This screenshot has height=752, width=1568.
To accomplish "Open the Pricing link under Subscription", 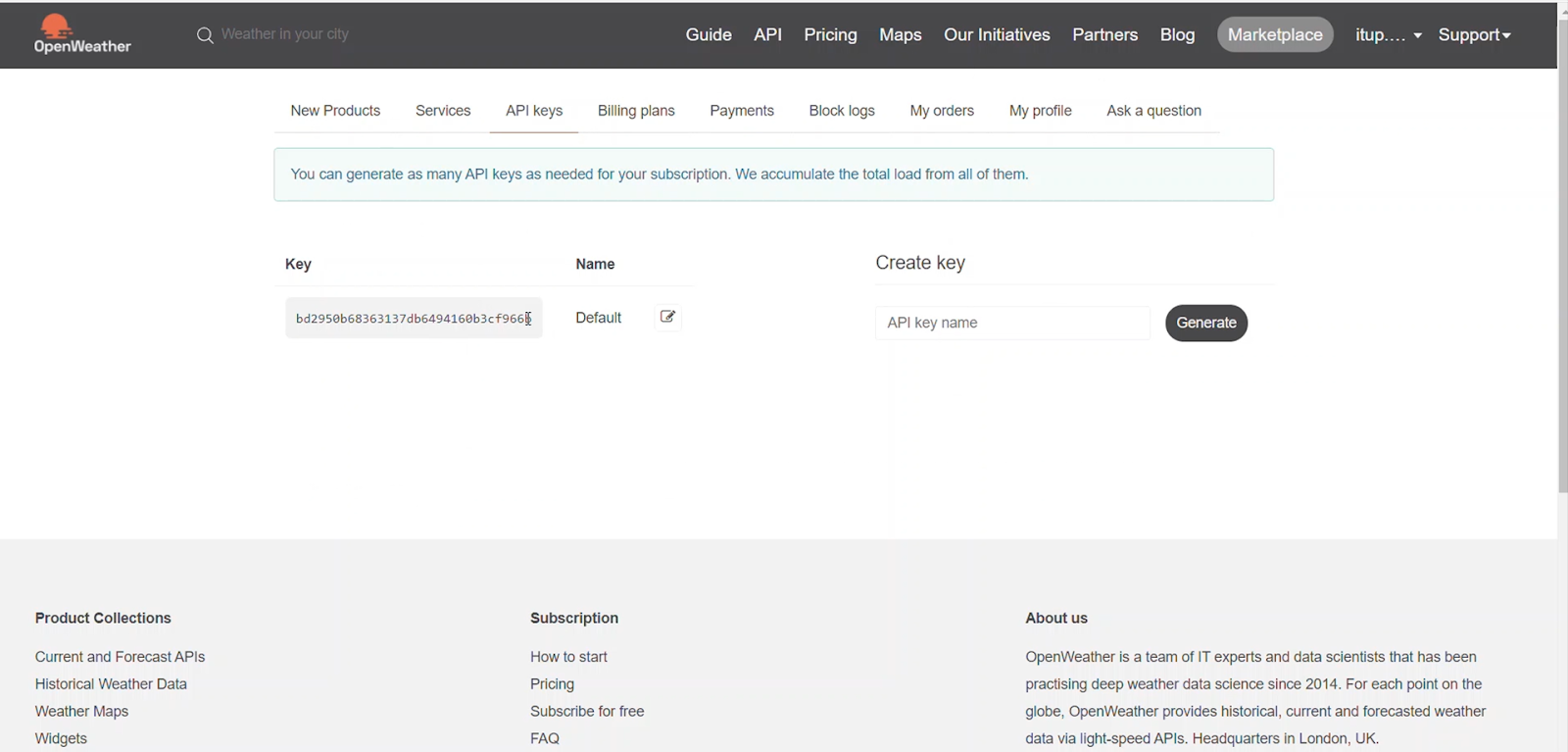I will pos(552,684).
